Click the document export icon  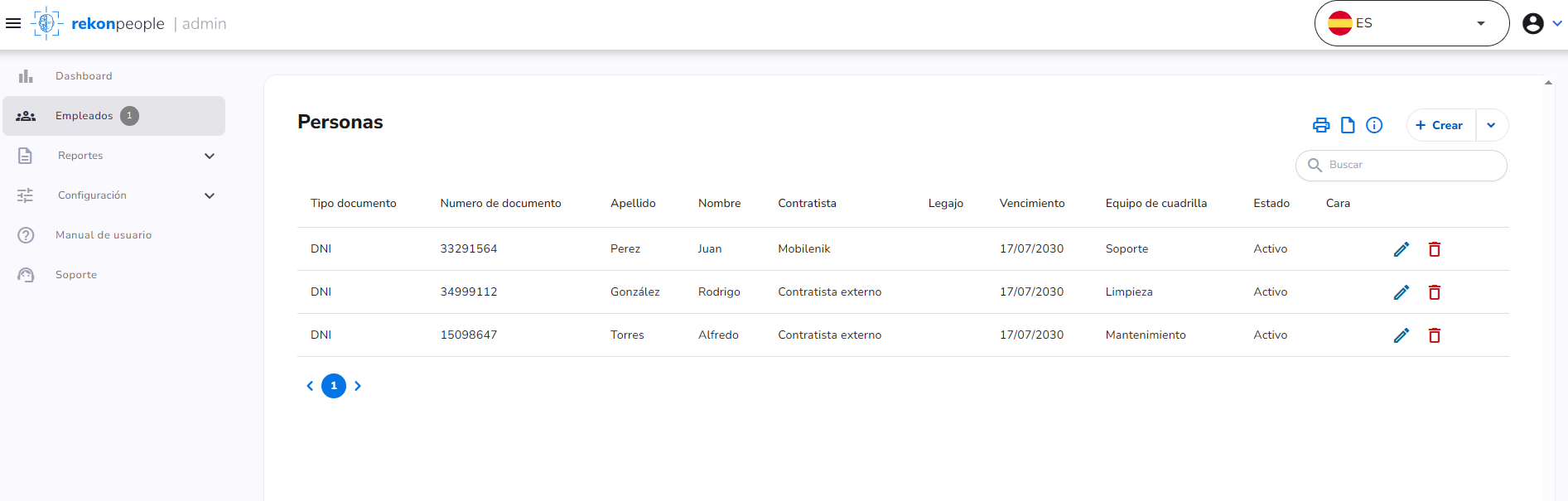(x=1348, y=125)
